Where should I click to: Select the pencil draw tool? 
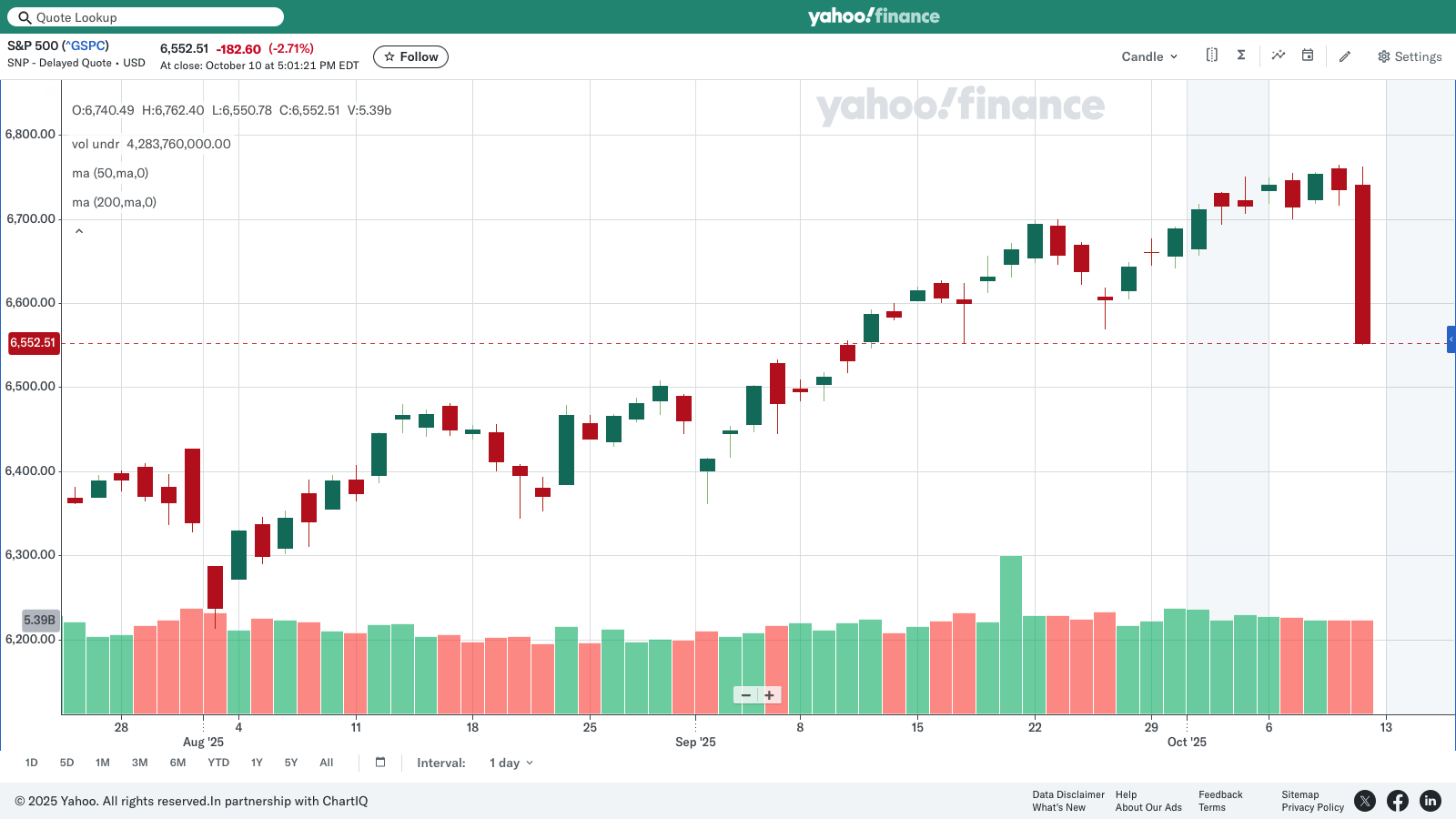[1345, 56]
